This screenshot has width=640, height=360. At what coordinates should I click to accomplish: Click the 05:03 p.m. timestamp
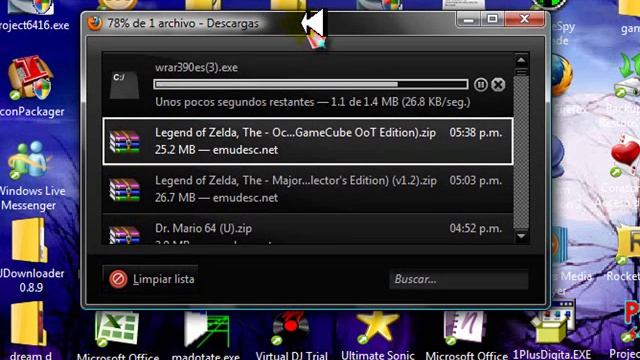click(x=476, y=180)
